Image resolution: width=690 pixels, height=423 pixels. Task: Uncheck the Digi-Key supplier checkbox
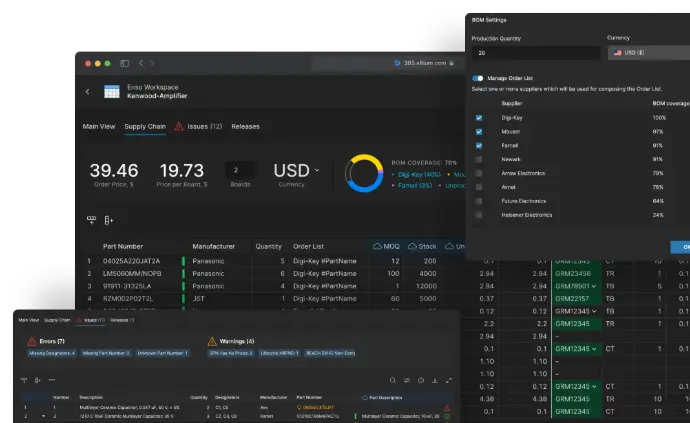pyautogui.click(x=479, y=118)
